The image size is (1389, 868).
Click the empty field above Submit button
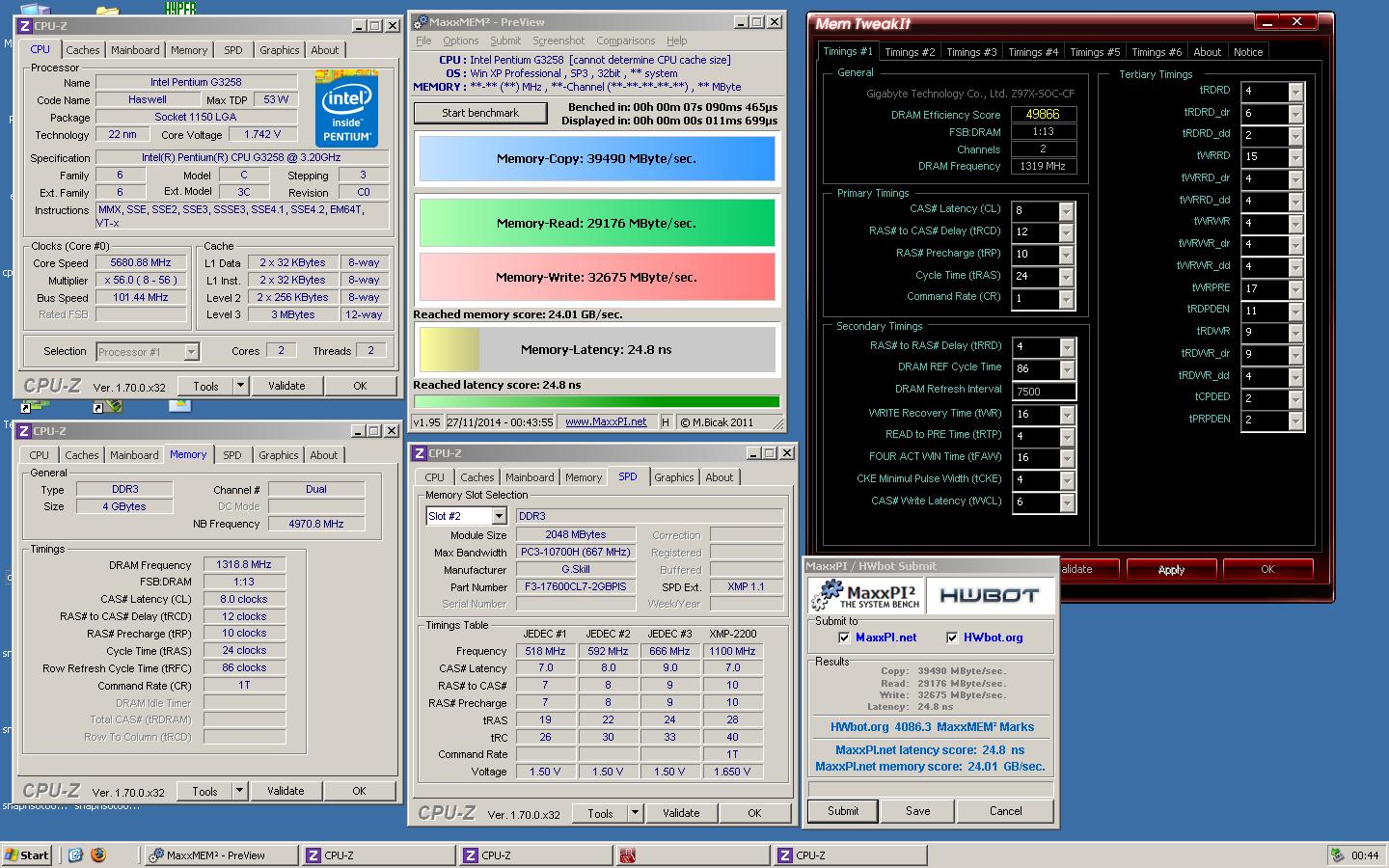click(x=931, y=788)
